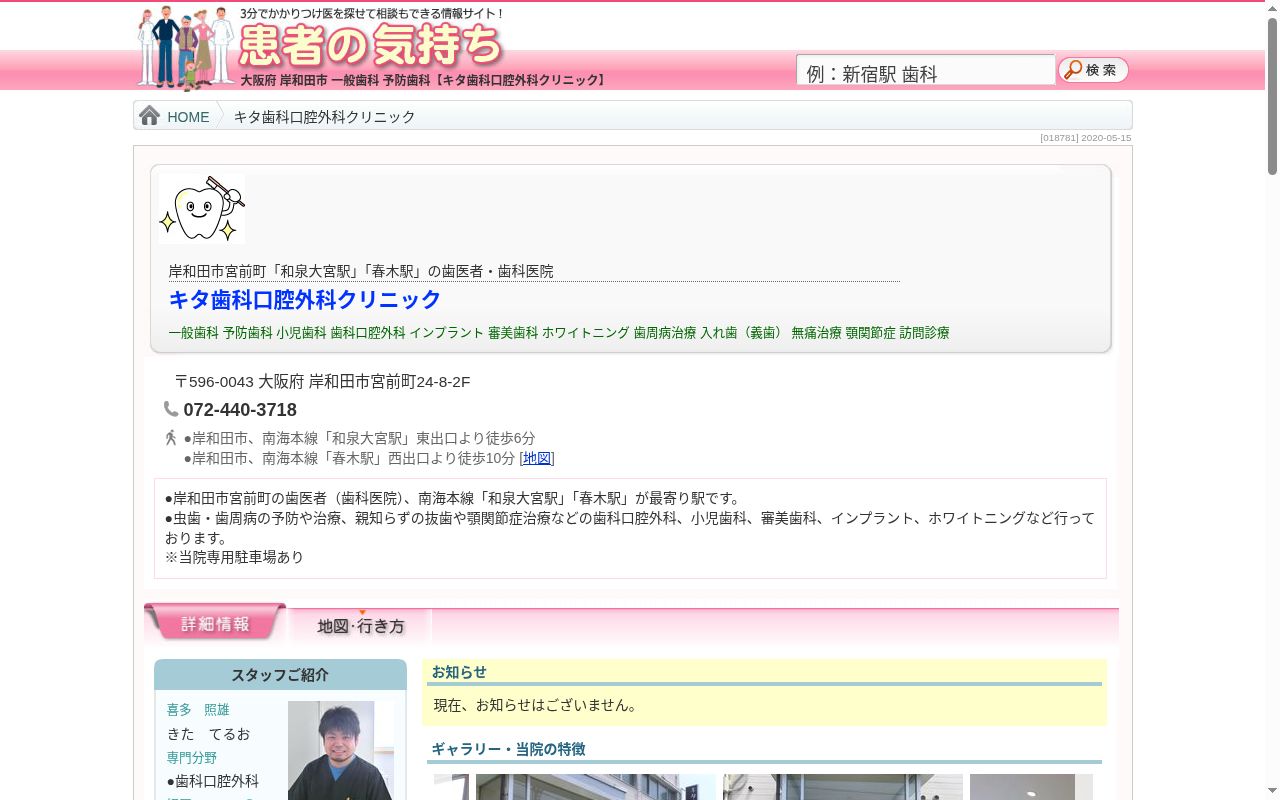Open the HOME breadcrumb link
1280x800 pixels.
[x=188, y=117]
